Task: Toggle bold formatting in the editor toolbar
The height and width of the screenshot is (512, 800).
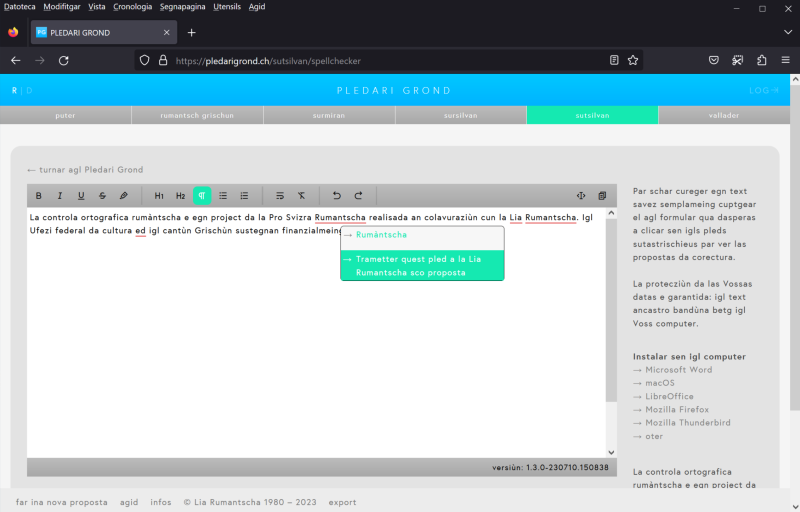Action: (39, 196)
